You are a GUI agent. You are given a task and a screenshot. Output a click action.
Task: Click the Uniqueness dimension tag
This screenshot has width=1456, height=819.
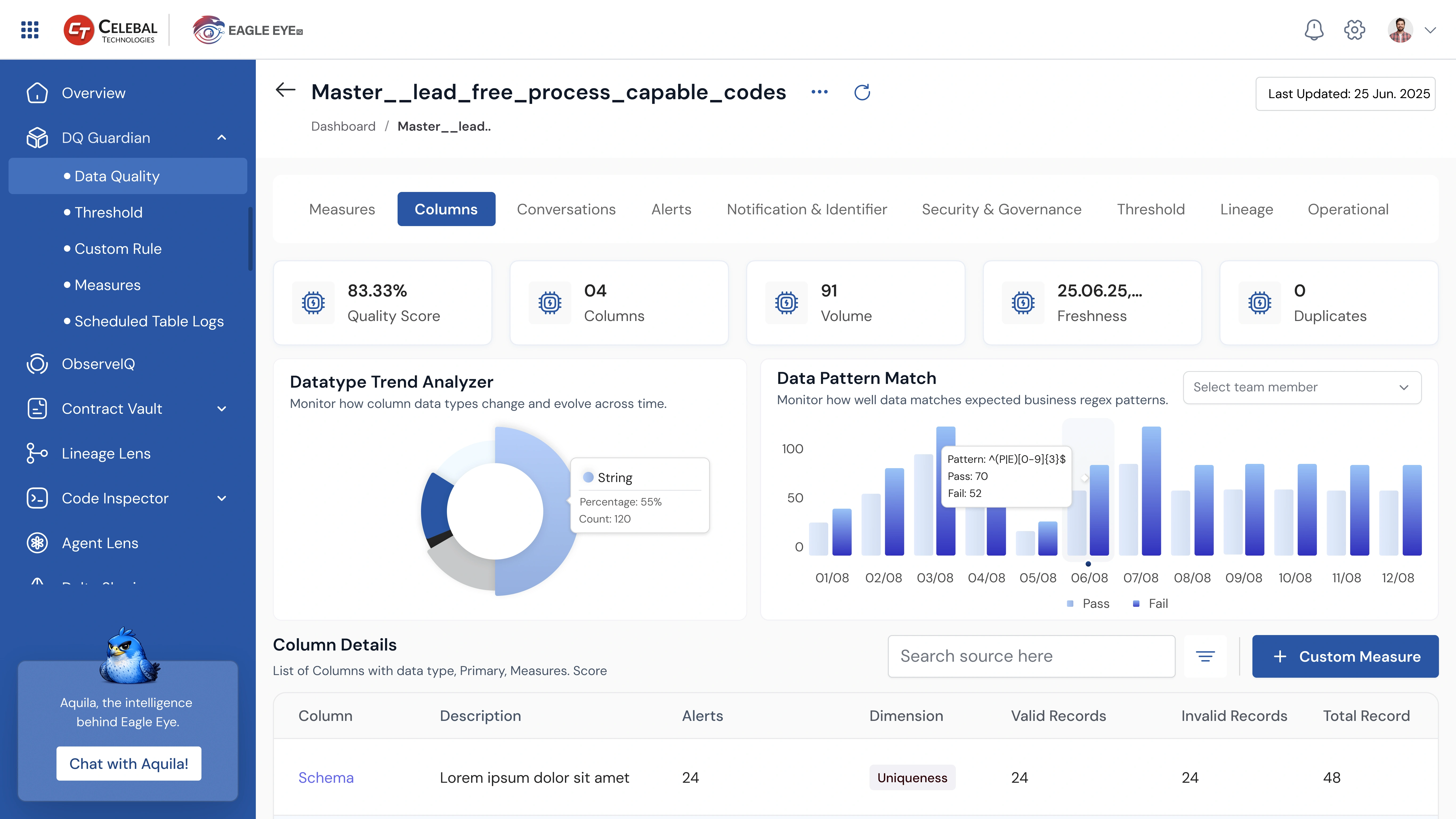pos(912,777)
